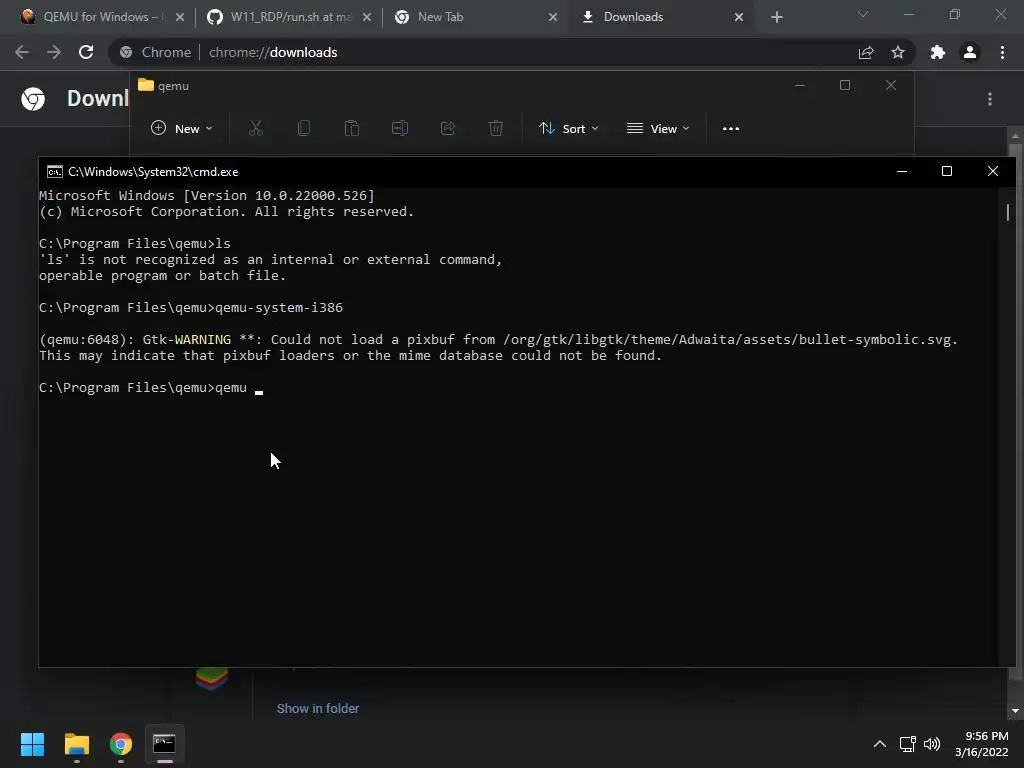Go forward in Chrome

pos(54,52)
